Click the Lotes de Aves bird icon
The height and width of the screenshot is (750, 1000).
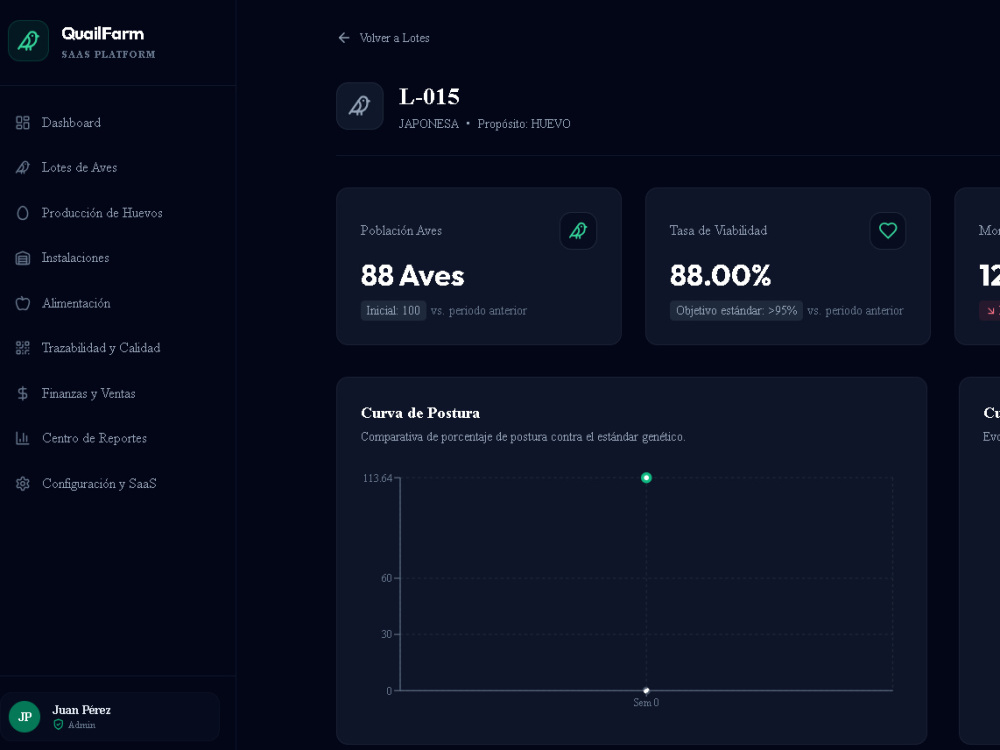23,168
